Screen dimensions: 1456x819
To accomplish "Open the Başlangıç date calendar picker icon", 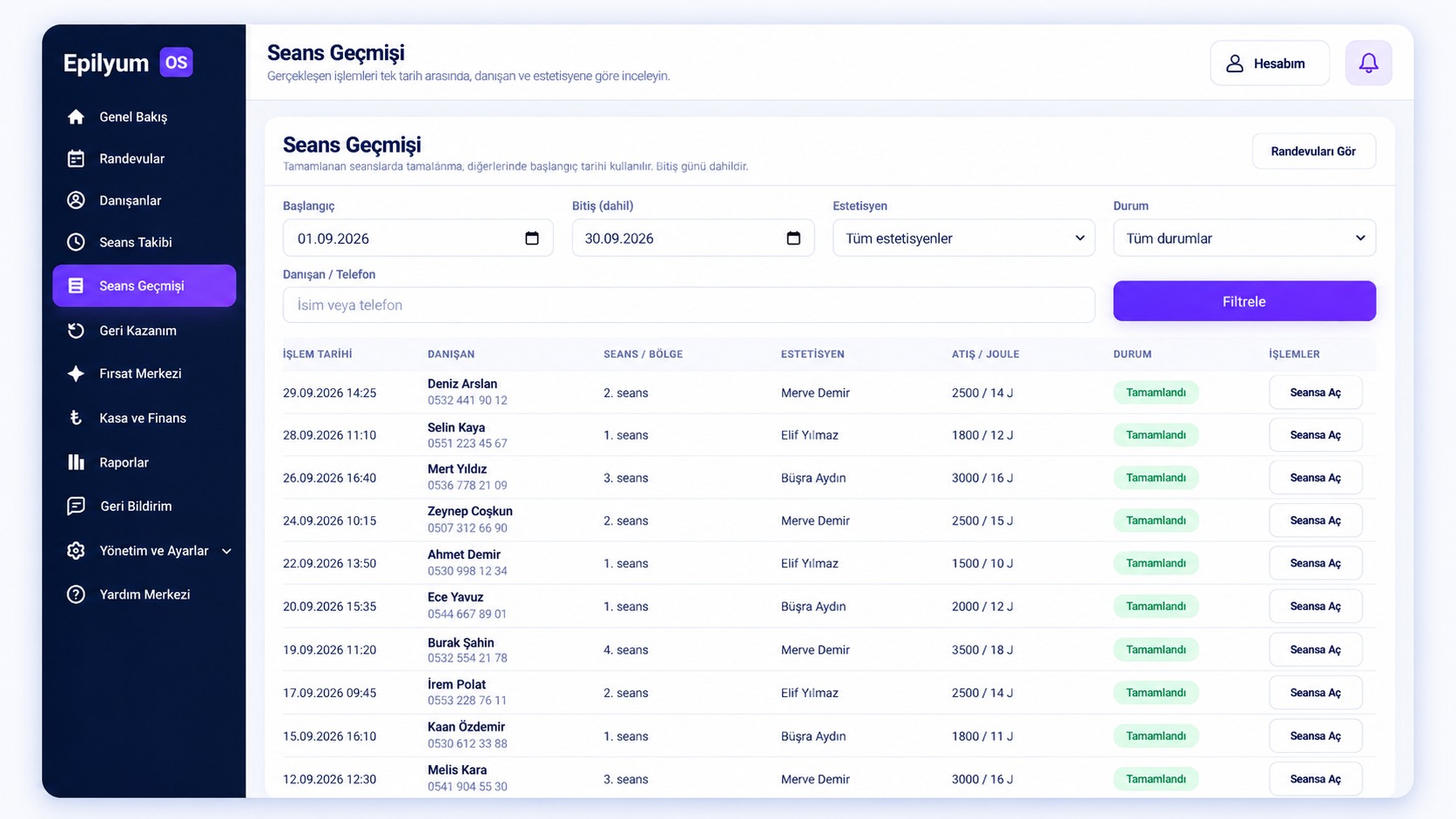I will click(532, 238).
